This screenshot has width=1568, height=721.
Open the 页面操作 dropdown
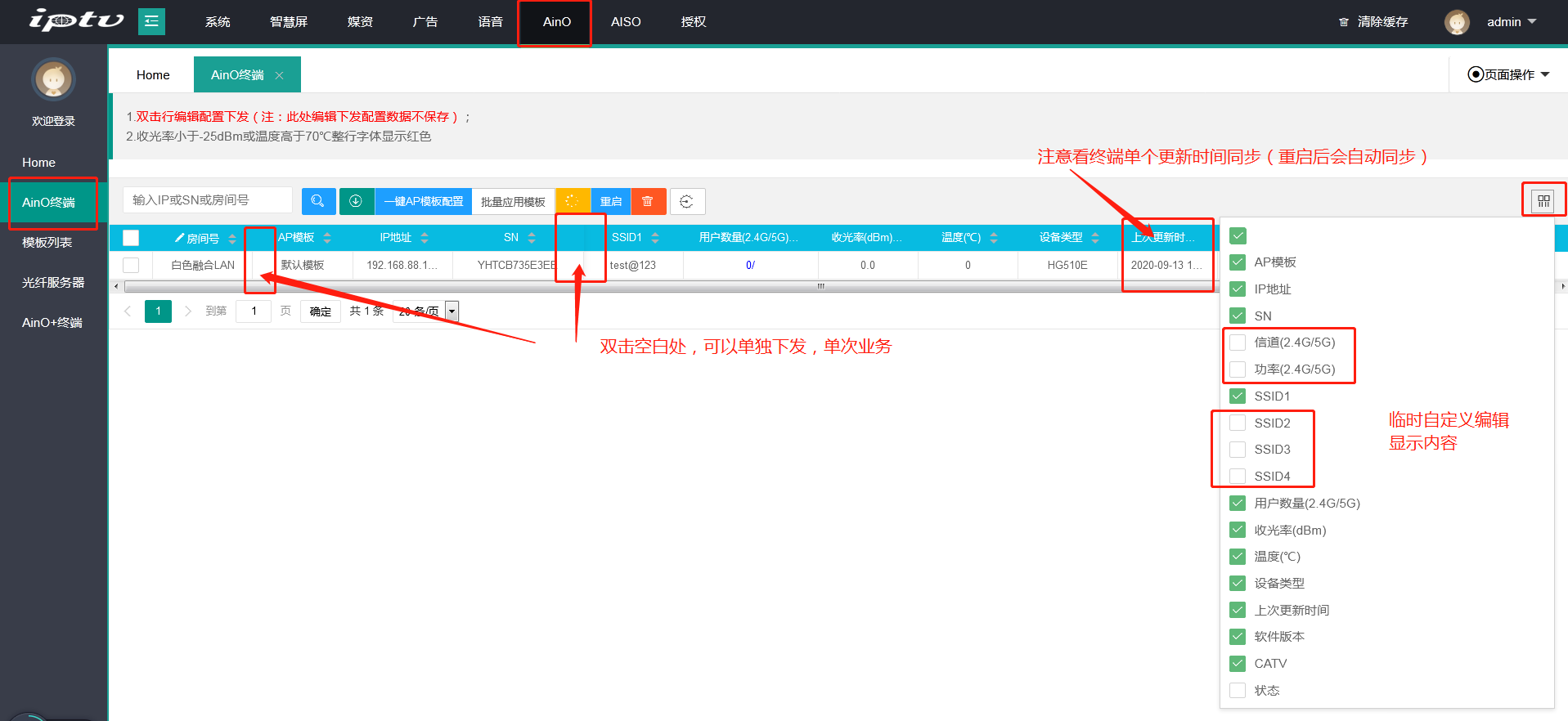click(x=1509, y=74)
